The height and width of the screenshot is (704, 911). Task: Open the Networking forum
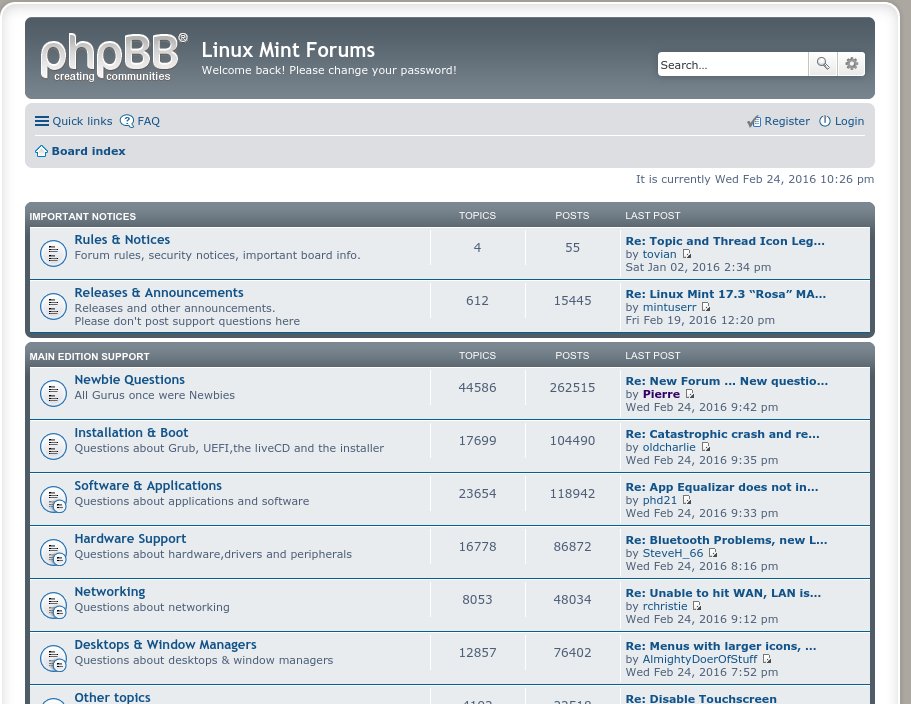click(x=110, y=591)
